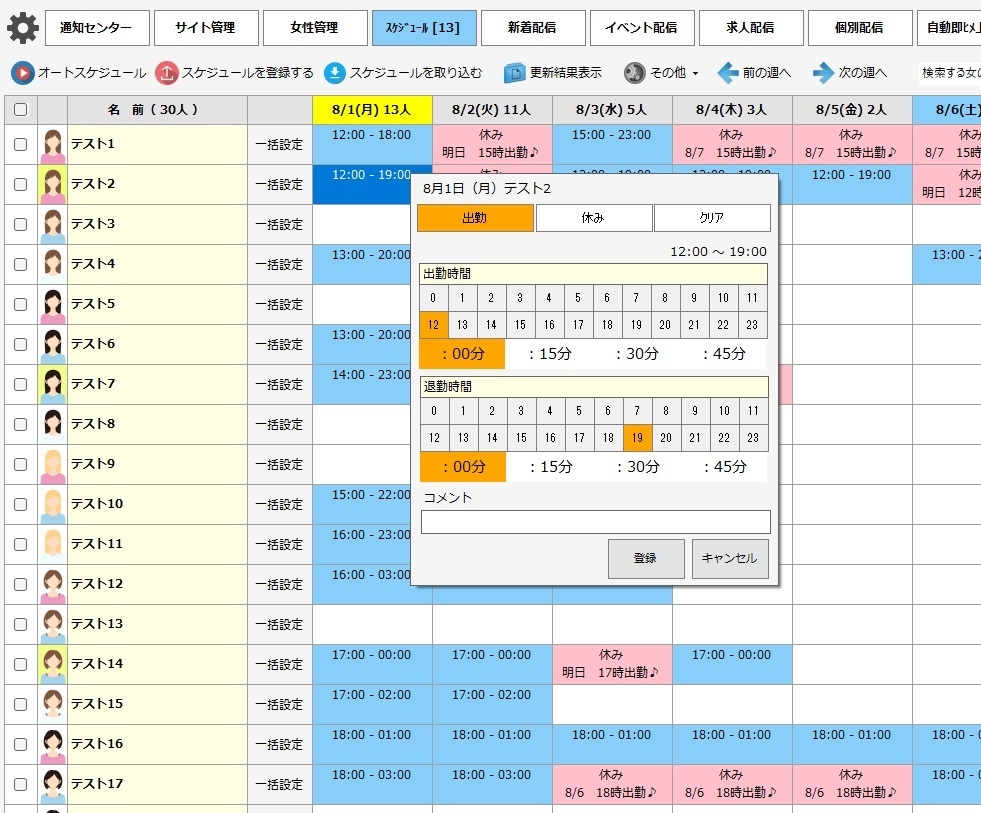Expand the その他 dropdown menu
The image size is (981, 813).
pos(661,73)
